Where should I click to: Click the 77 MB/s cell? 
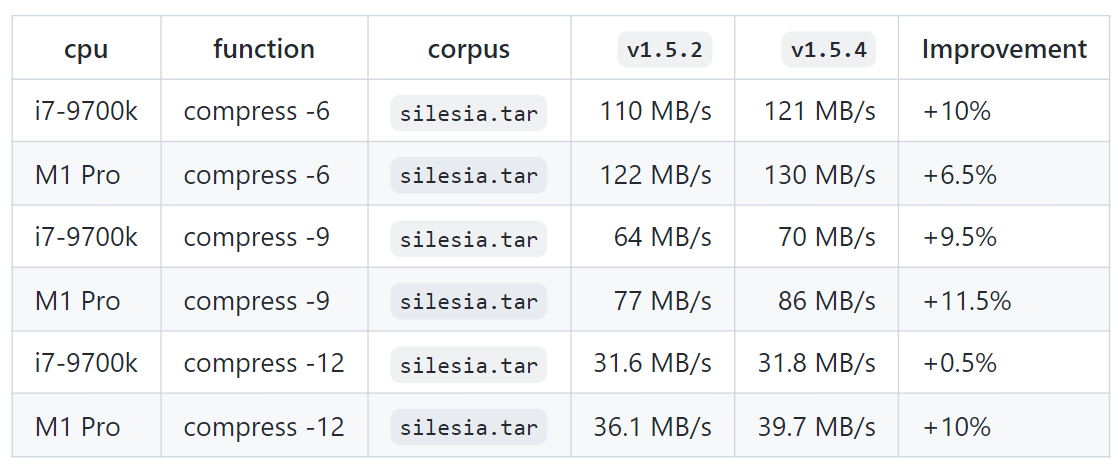tap(663, 301)
